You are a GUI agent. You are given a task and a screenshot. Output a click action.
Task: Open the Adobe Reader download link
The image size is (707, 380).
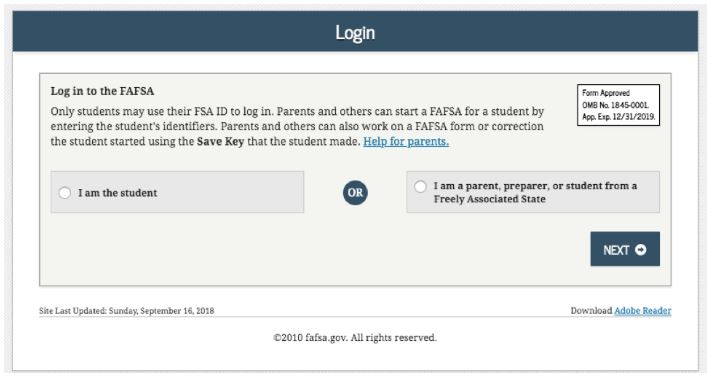tap(643, 311)
